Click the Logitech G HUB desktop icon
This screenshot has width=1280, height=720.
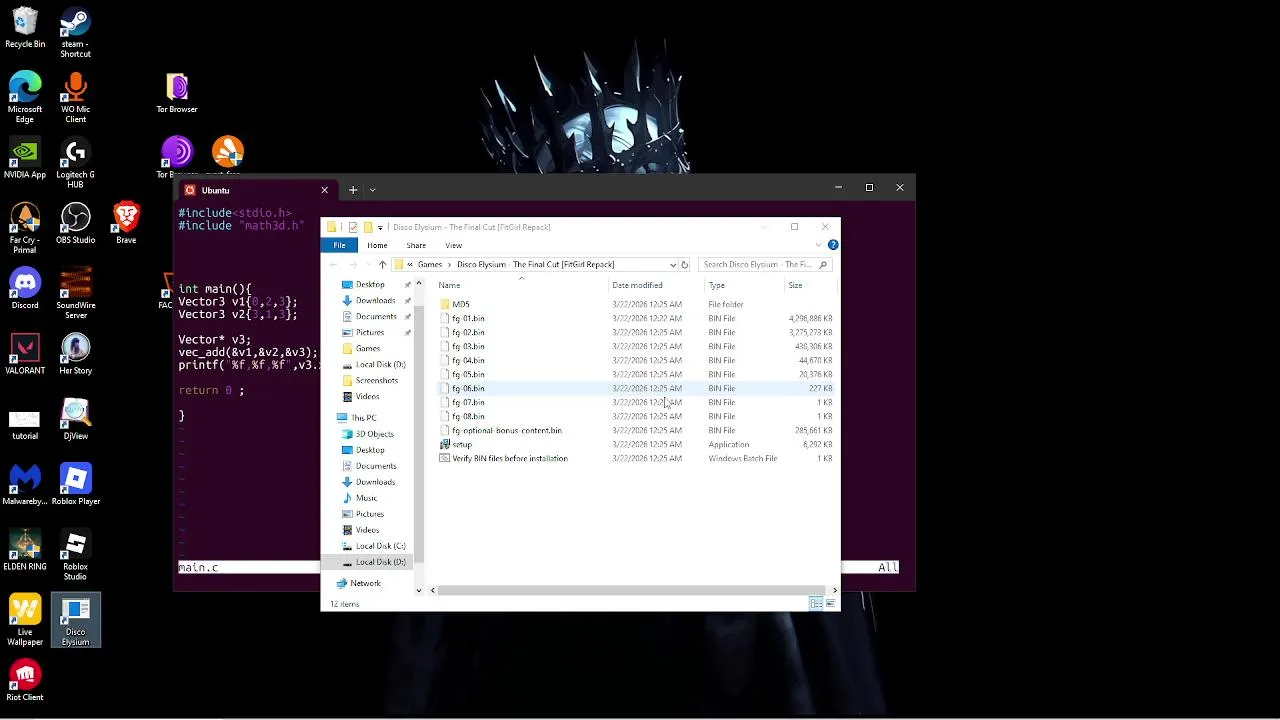75,163
